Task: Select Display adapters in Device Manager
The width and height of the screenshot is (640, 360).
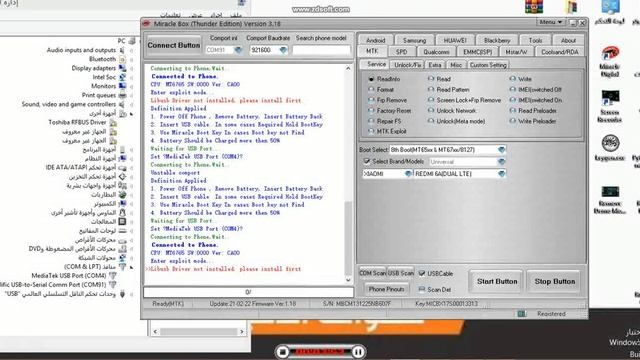Action: [93, 68]
